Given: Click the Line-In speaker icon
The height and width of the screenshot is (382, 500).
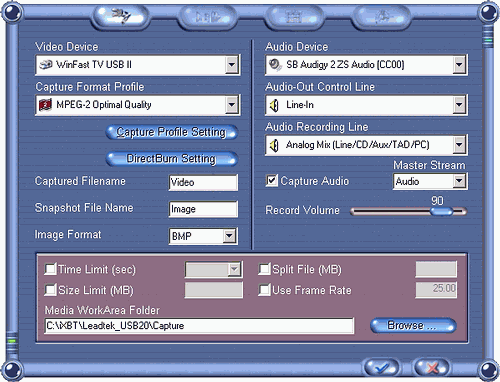Looking at the screenshot, I should point(274,105).
